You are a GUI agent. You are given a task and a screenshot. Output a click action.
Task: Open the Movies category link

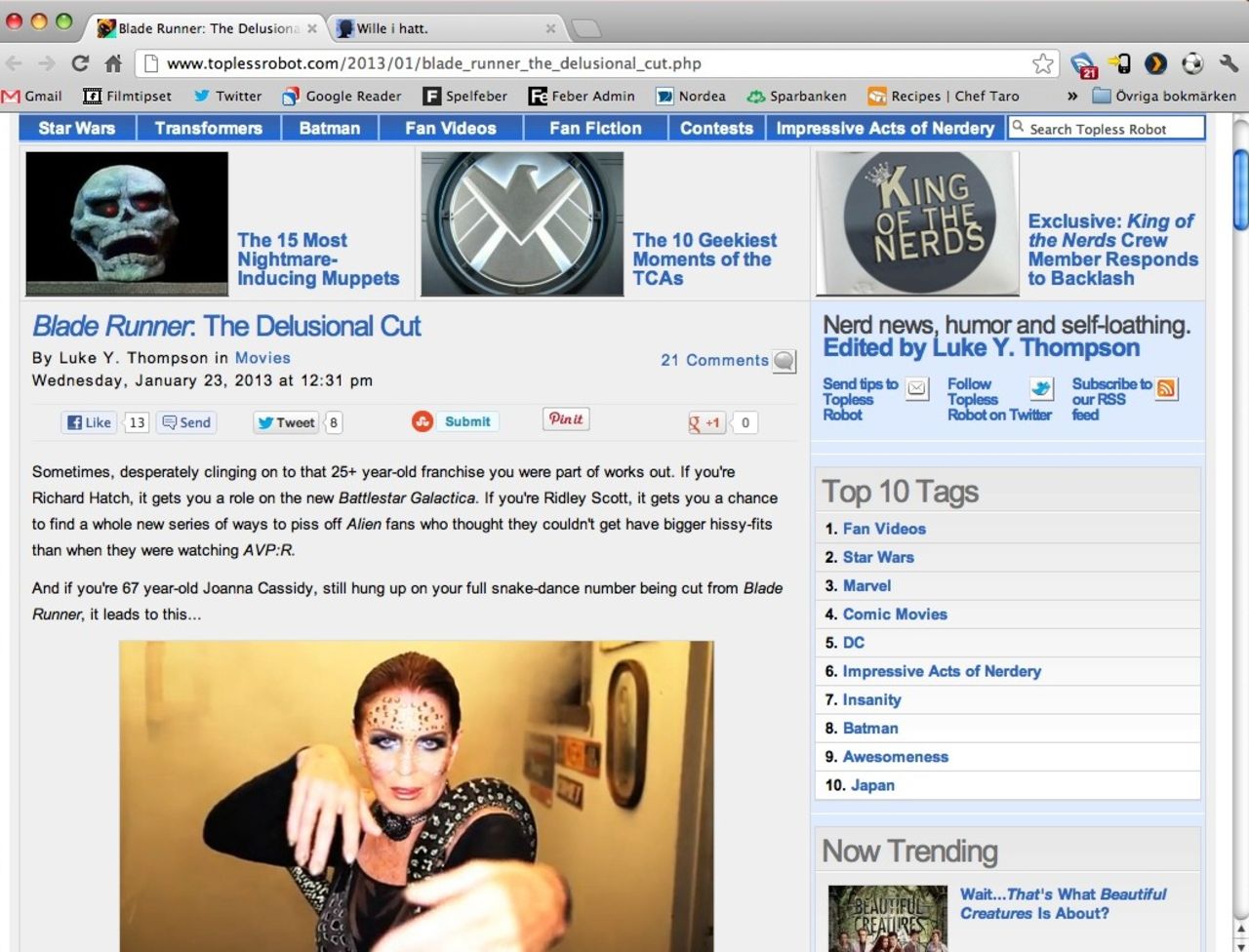262,358
